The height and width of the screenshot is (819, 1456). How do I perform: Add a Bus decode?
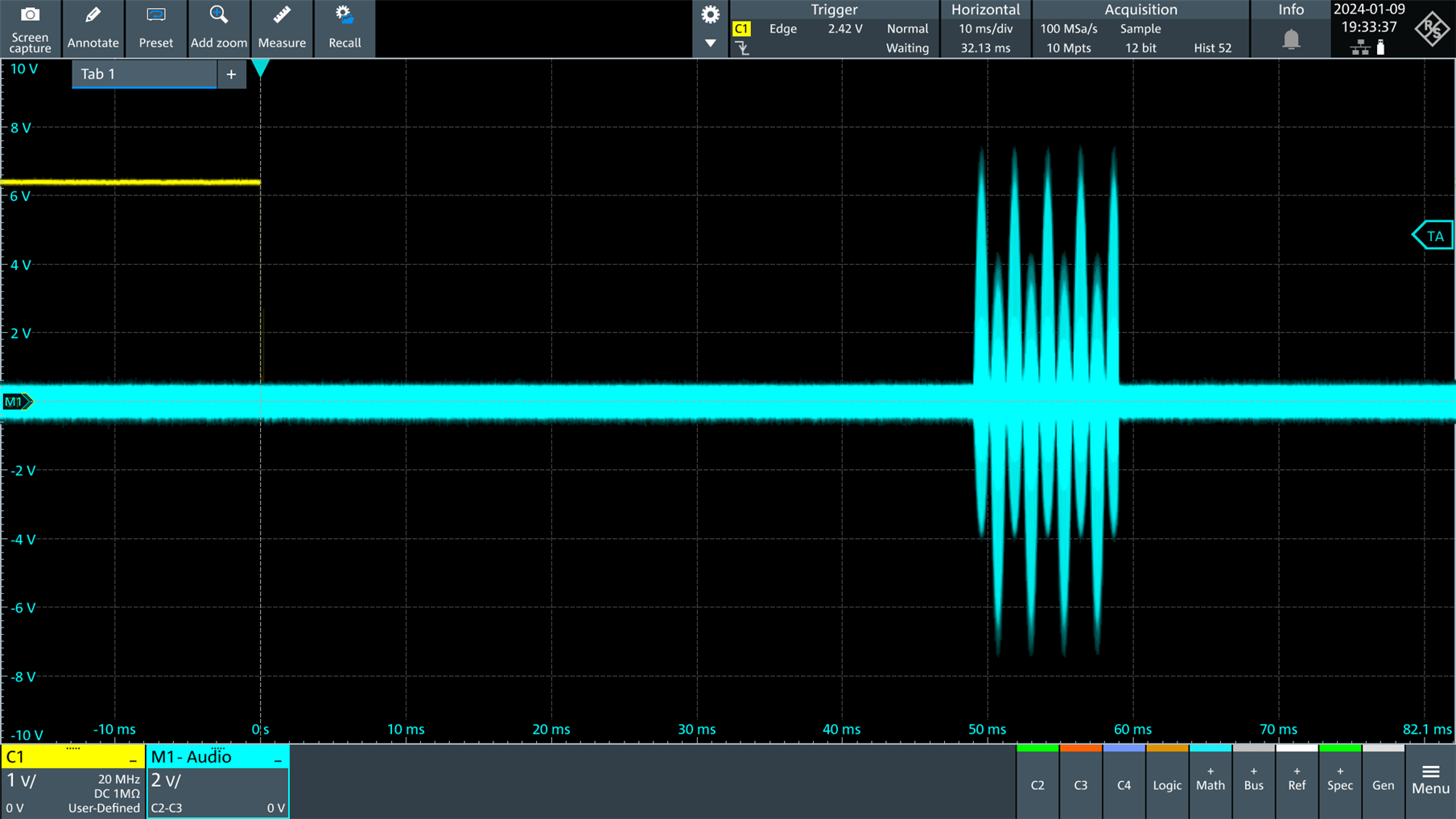pos(1253,781)
